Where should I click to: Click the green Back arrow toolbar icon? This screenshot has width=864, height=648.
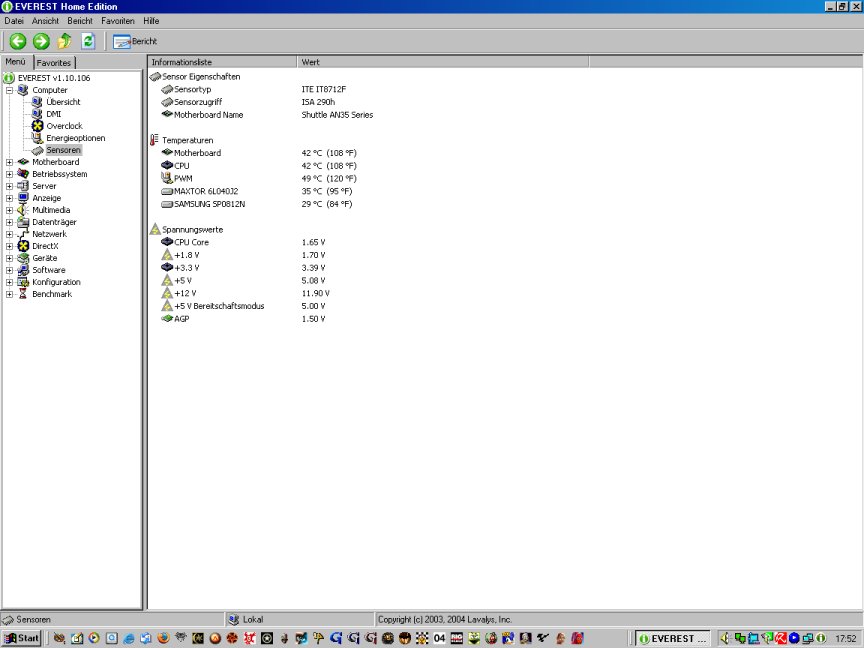18,41
